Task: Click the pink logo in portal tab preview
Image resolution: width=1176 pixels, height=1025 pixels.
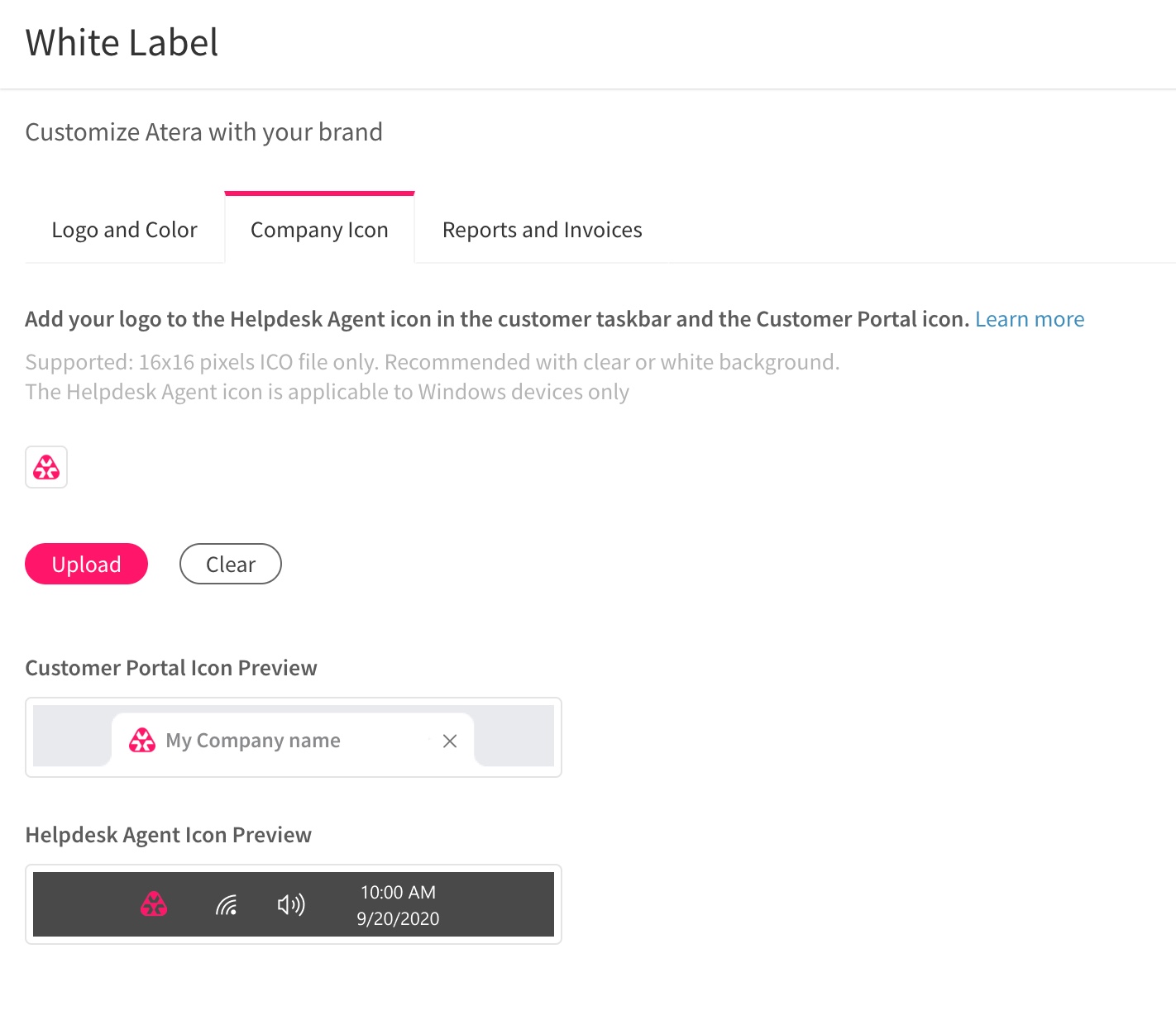Action: tap(142, 740)
